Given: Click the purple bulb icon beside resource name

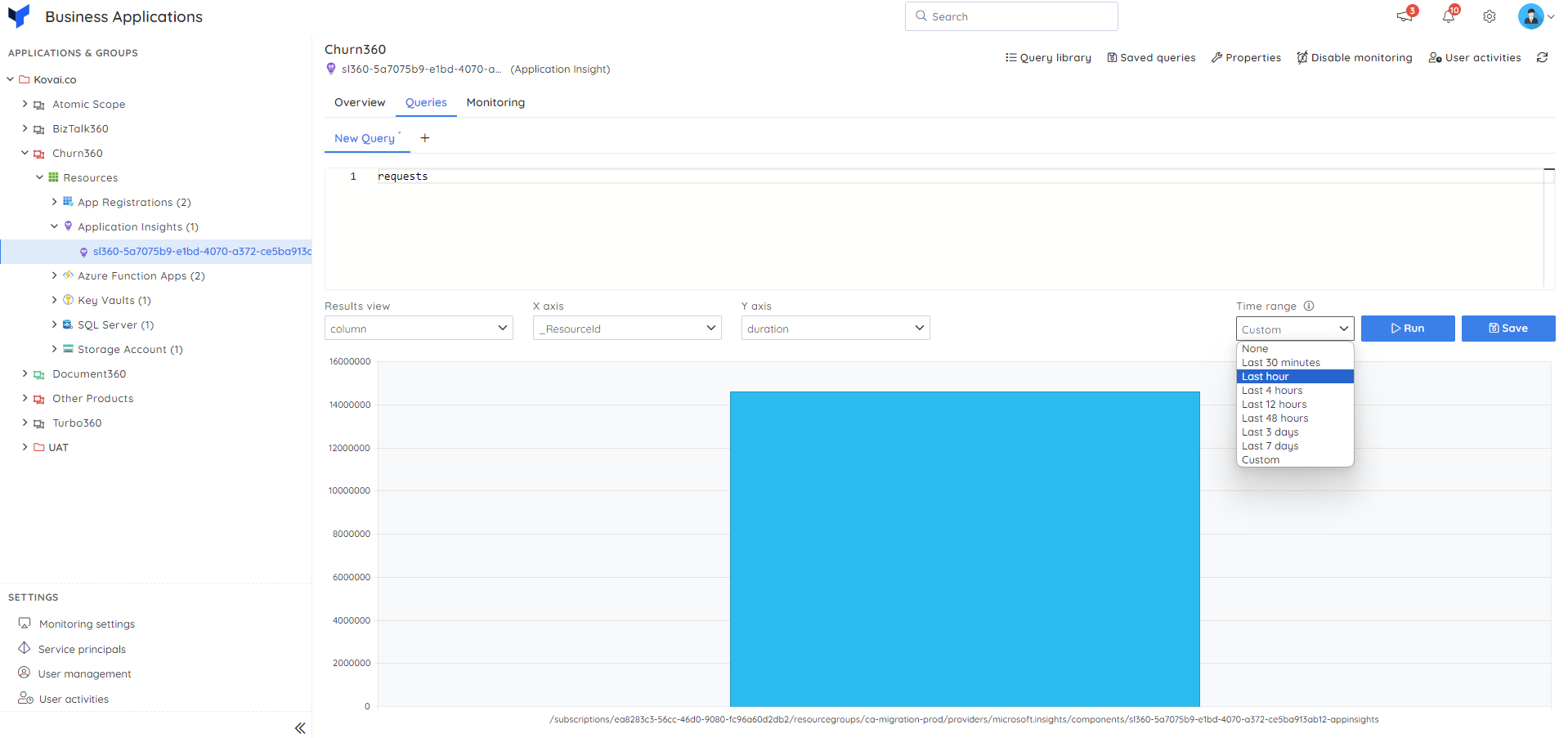Looking at the screenshot, I should coord(331,69).
